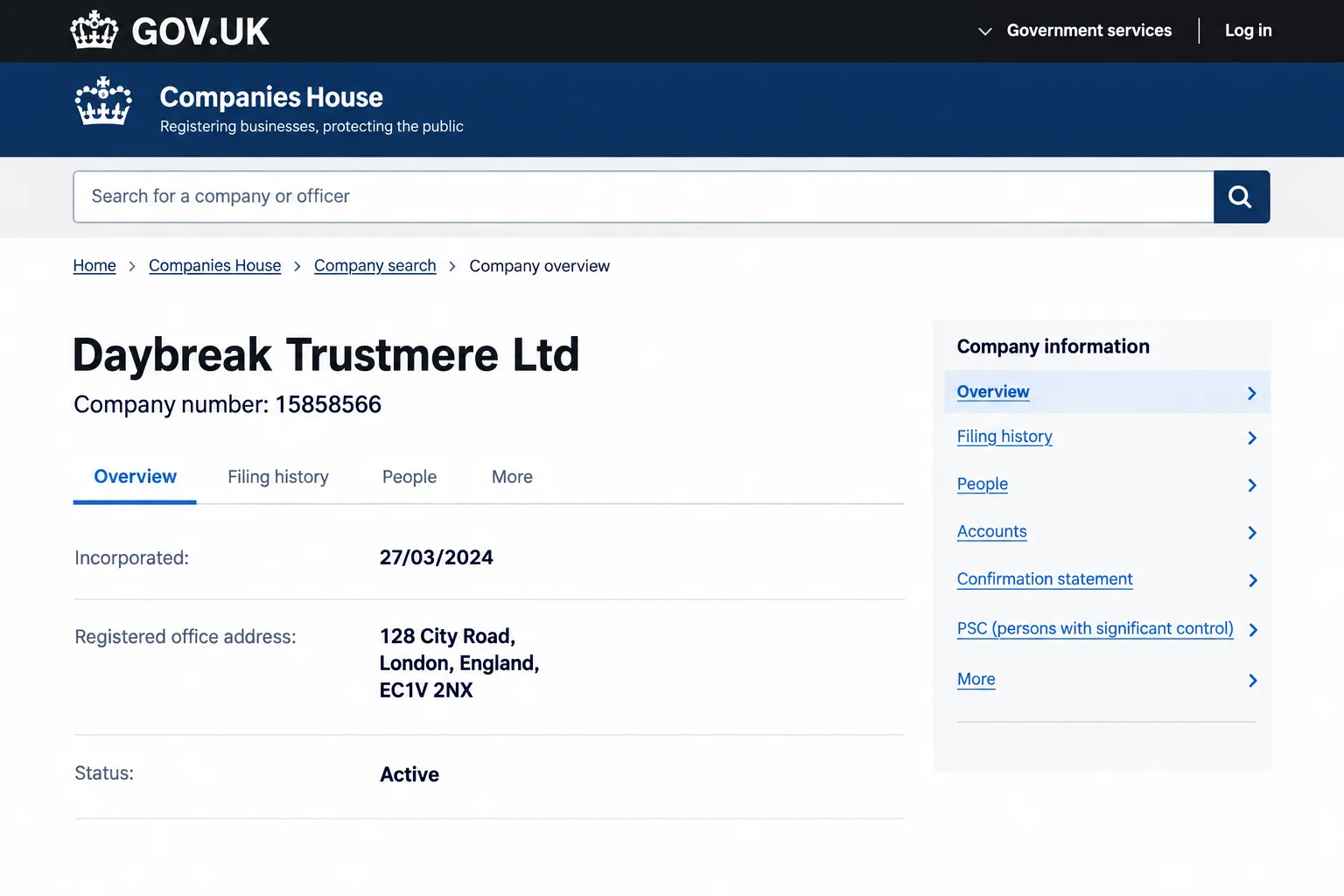Click the Overview sidebar link
The width and height of the screenshot is (1344, 896).
993,392
